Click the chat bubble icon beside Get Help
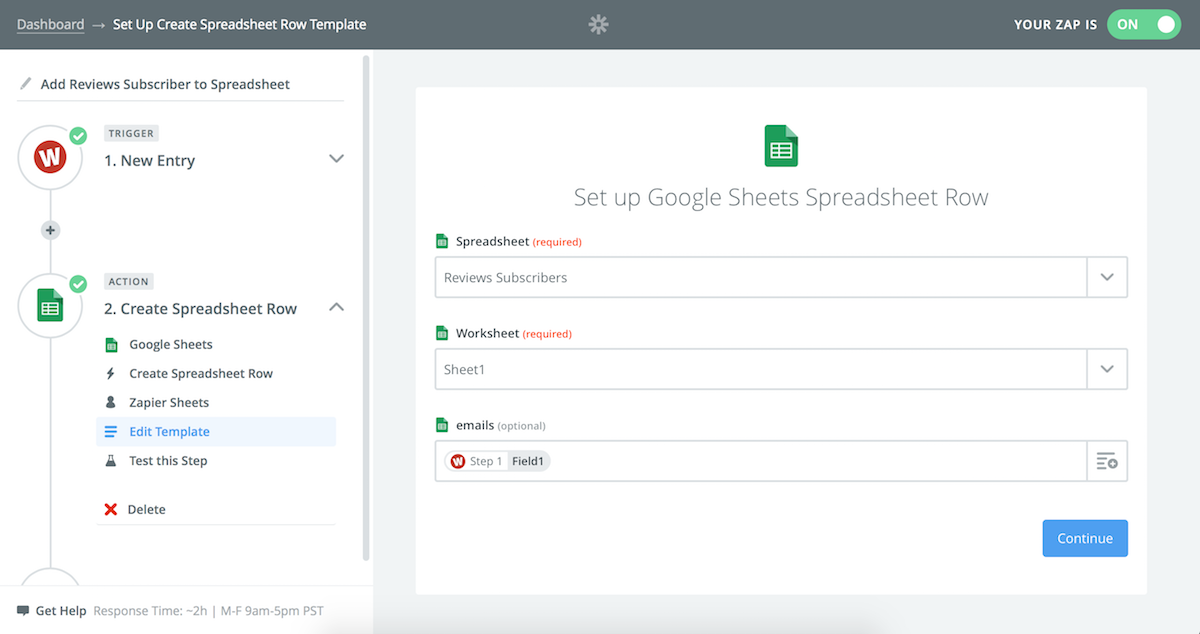The height and width of the screenshot is (634, 1200). tap(23, 611)
